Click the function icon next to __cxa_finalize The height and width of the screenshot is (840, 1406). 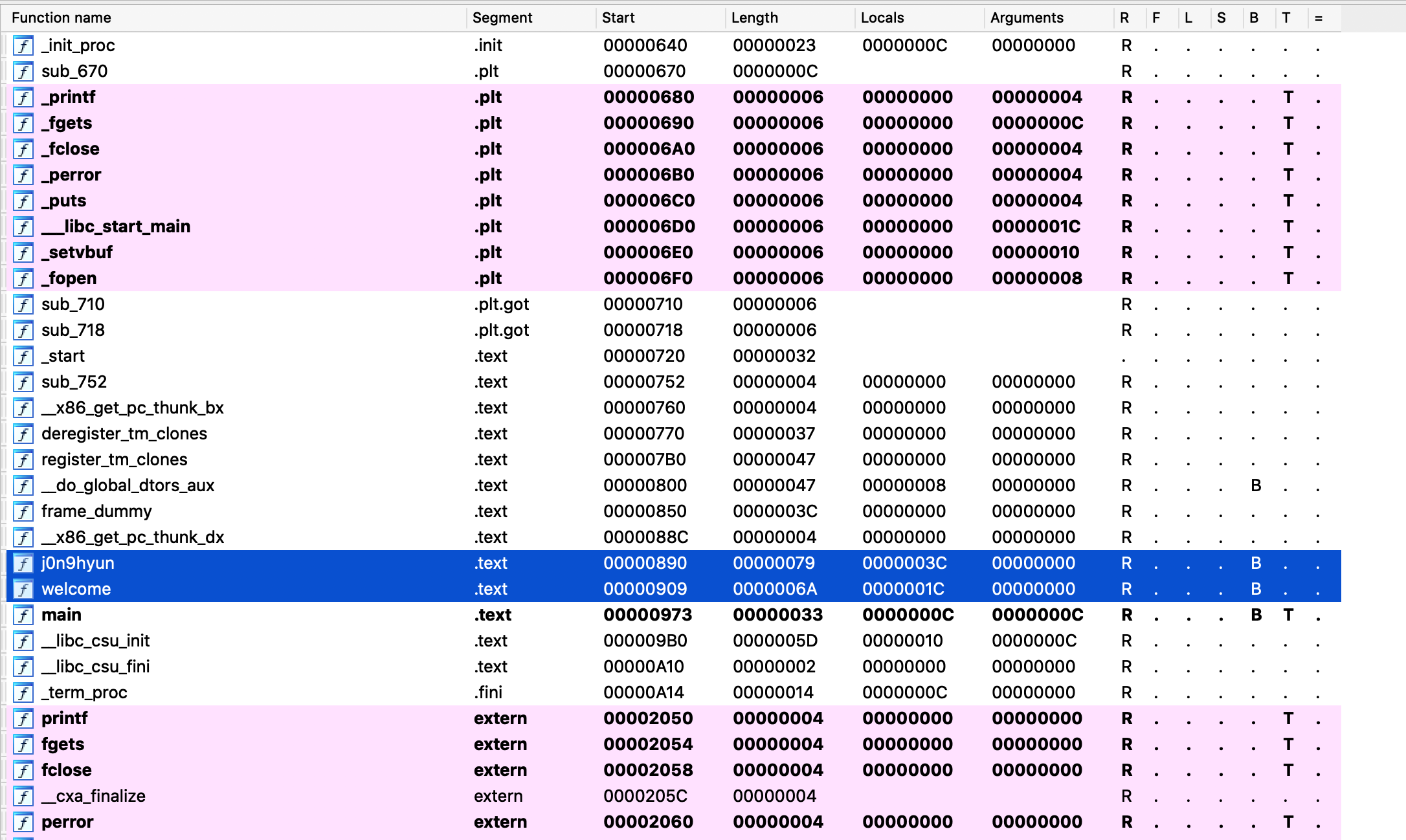[x=23, y=797]
